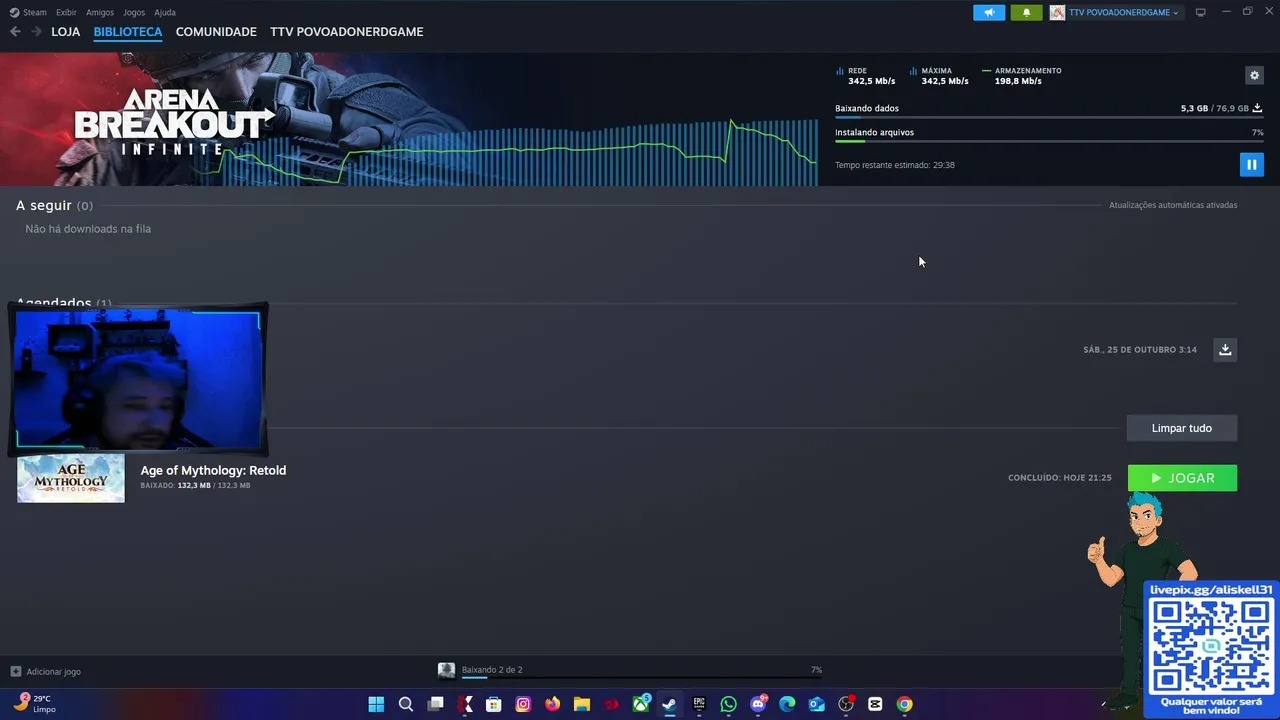Expand the TTV POVOADONERDGAME account dropdown
1280x720 pixels.
click(x=1115, y=12)
